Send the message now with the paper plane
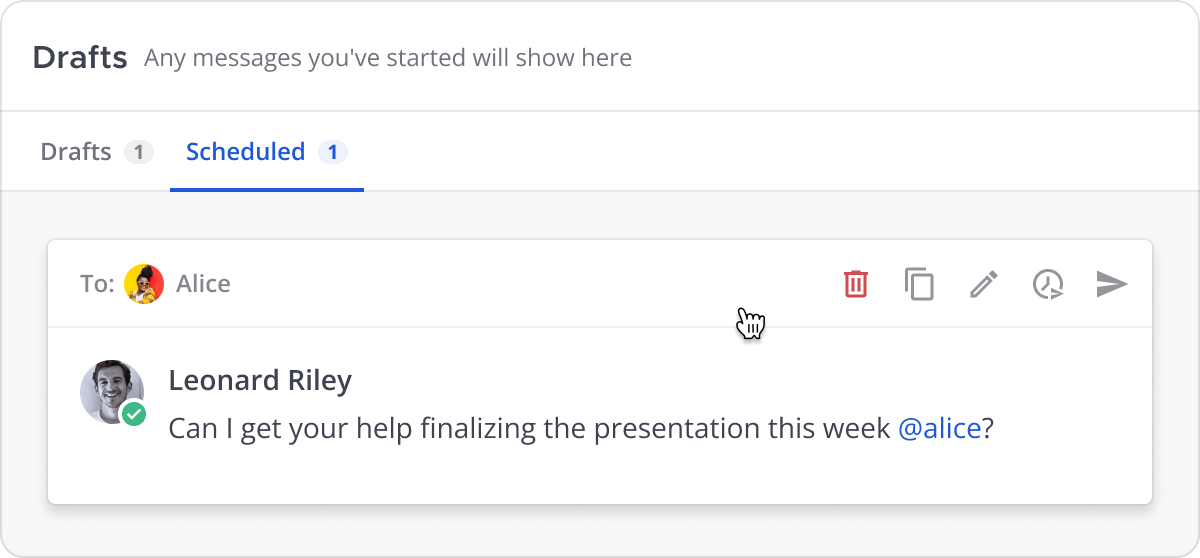This screenshot has width=1200, height=558. coord(1111,284)
